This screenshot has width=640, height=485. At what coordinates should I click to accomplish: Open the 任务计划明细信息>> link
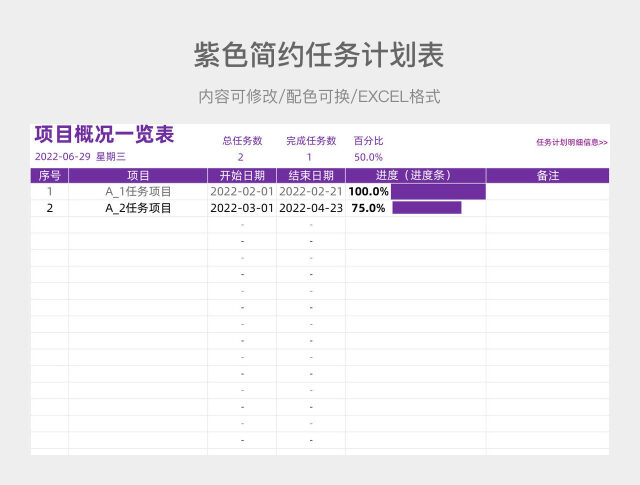[x=571, y=143]
